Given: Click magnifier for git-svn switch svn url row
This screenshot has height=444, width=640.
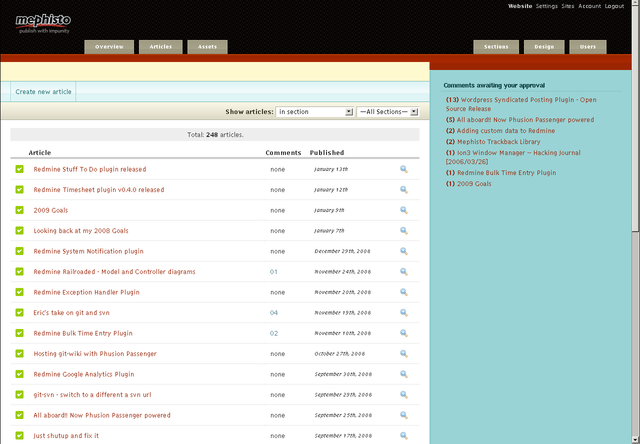Looking at the screenshot, I should pos(404,395).
